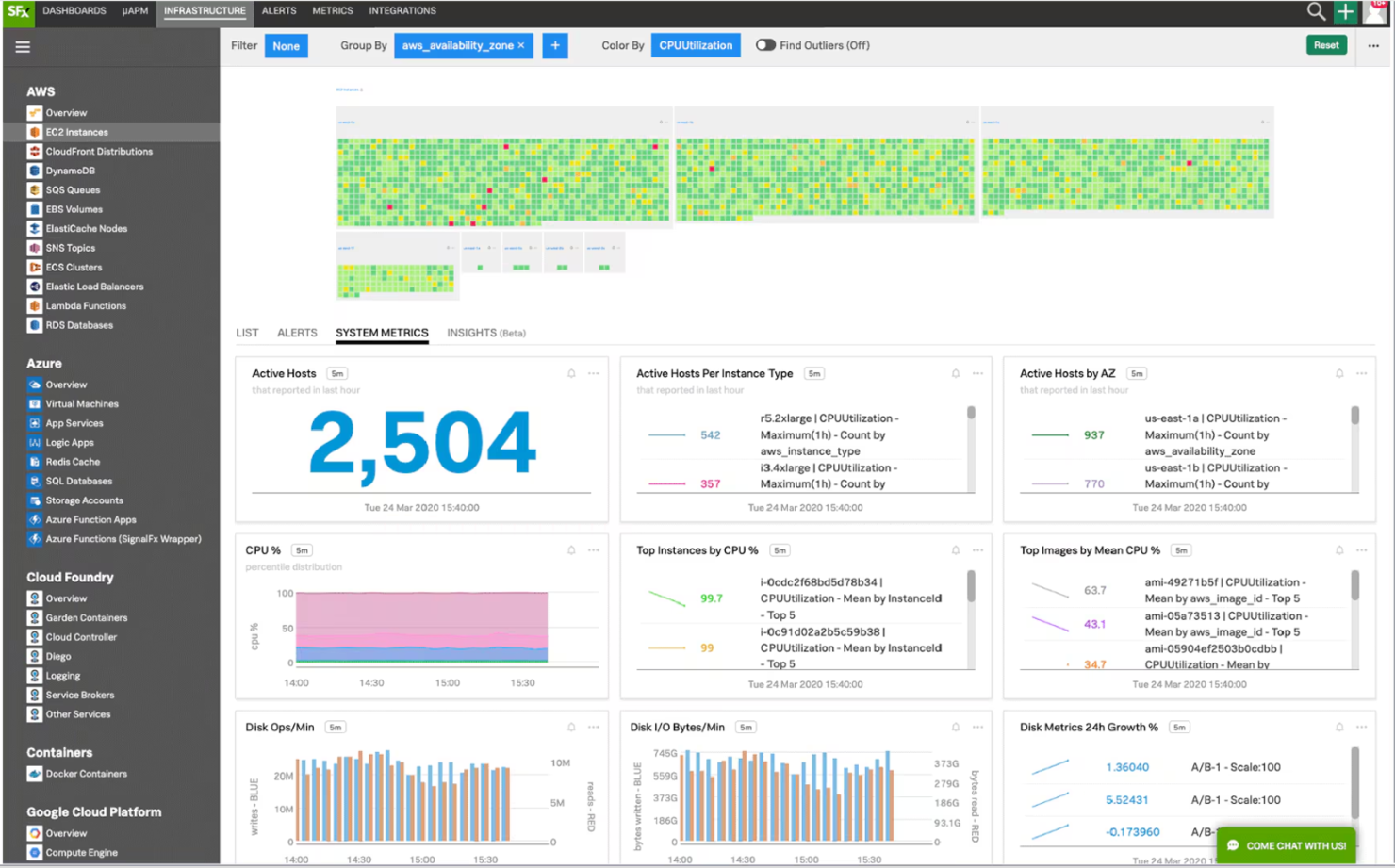
Task: Click the bell icon on Disk I/O Bytes/Min
Action: pyautogui.click(x=956, y=727)
